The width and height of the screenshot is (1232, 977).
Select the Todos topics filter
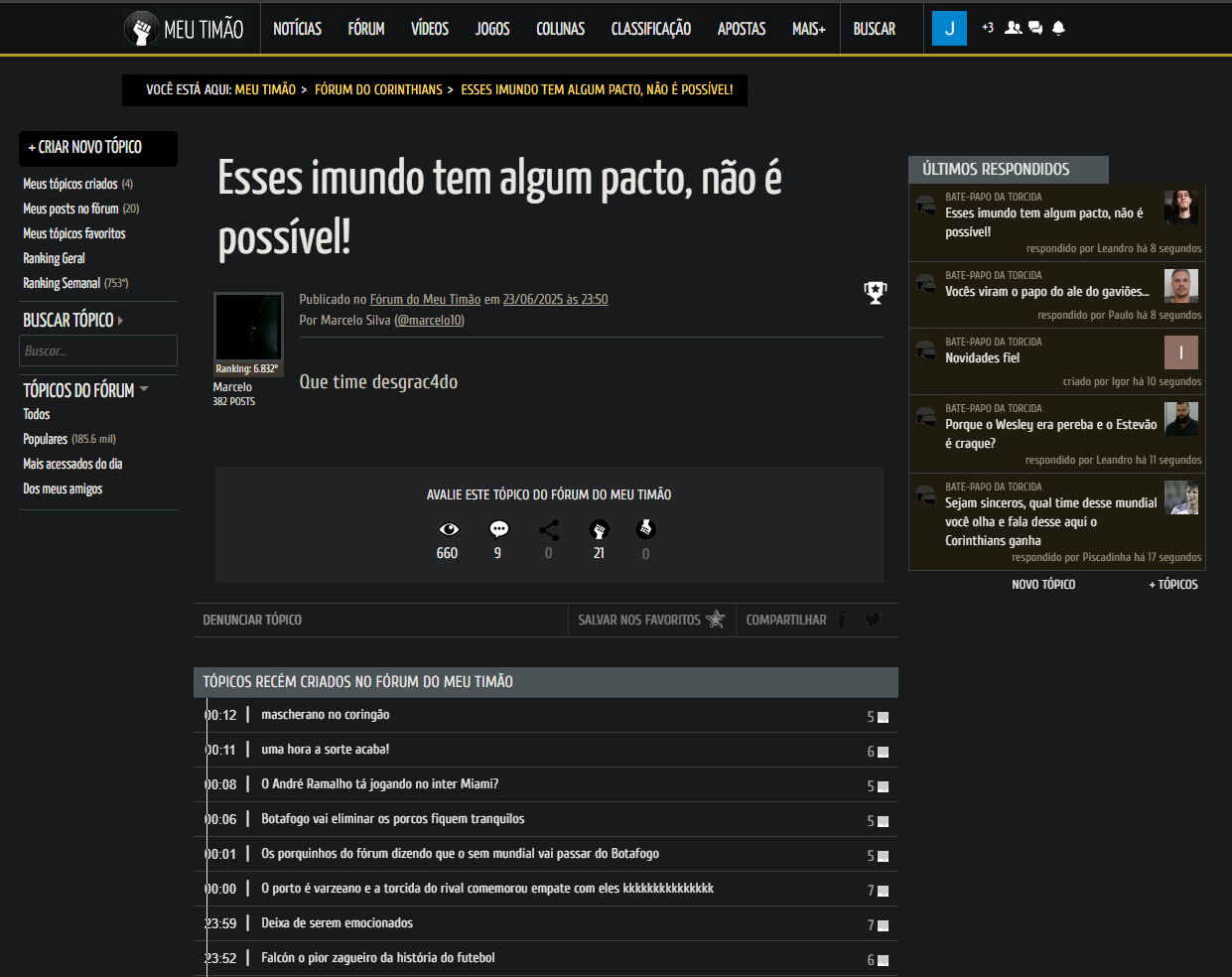pos(37,414)
